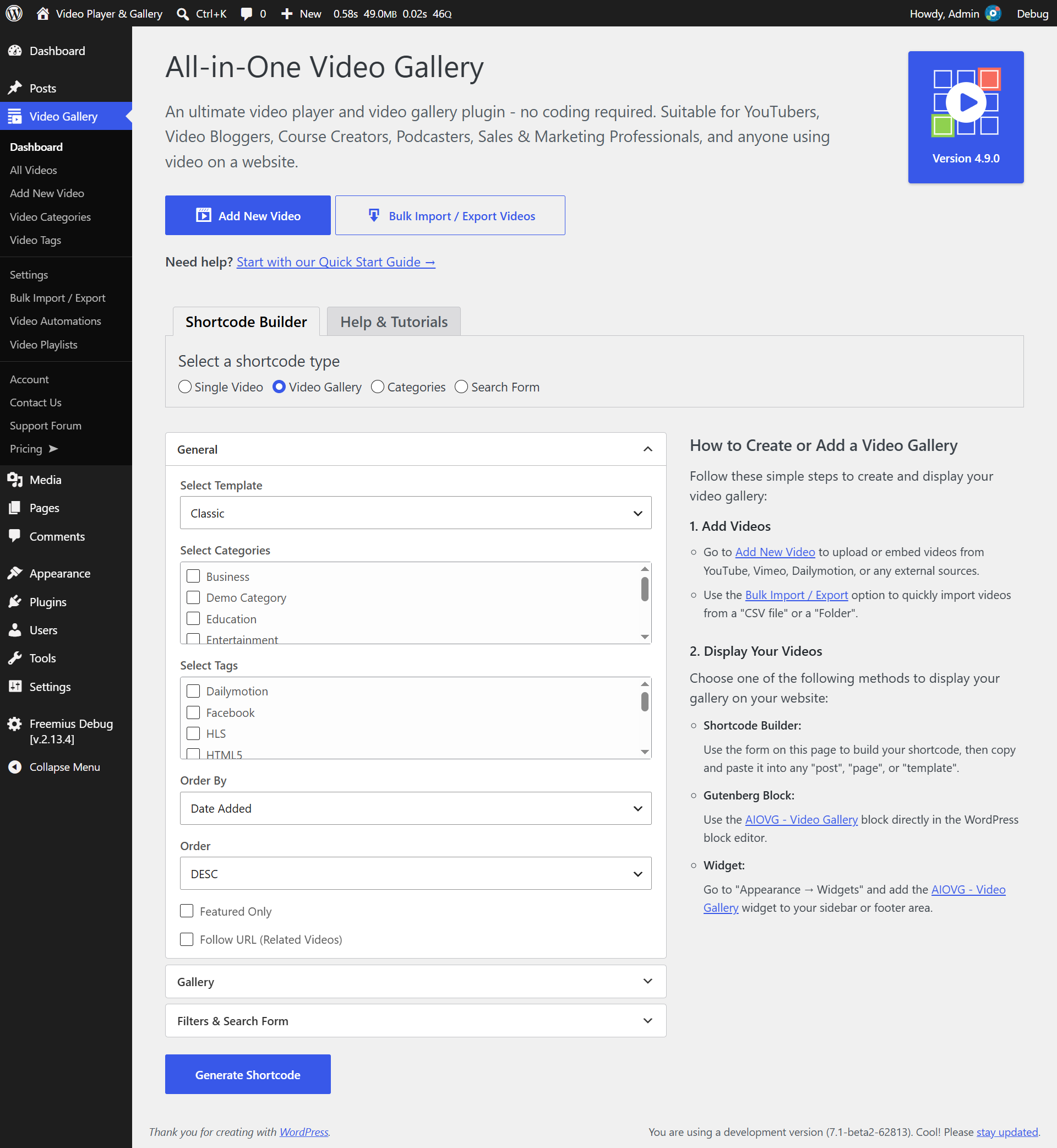This screenshot has height=1148, width=1057.
Task: Click the Freemius Debug gear icon
Action: (15, 723)
